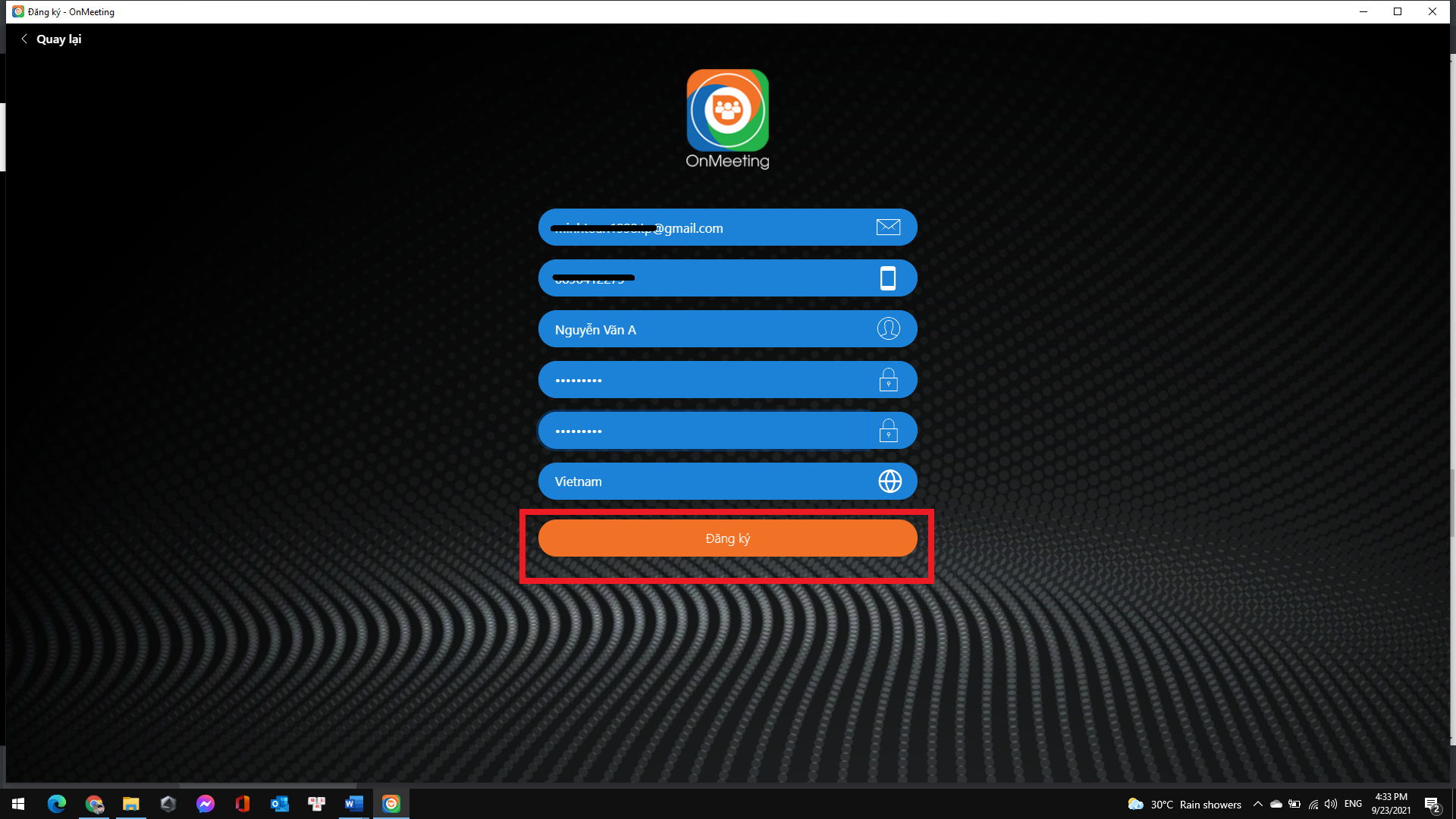Focus the phone number input field
The width and height of the screenshot is (1456, 819).
pos(727,278)
